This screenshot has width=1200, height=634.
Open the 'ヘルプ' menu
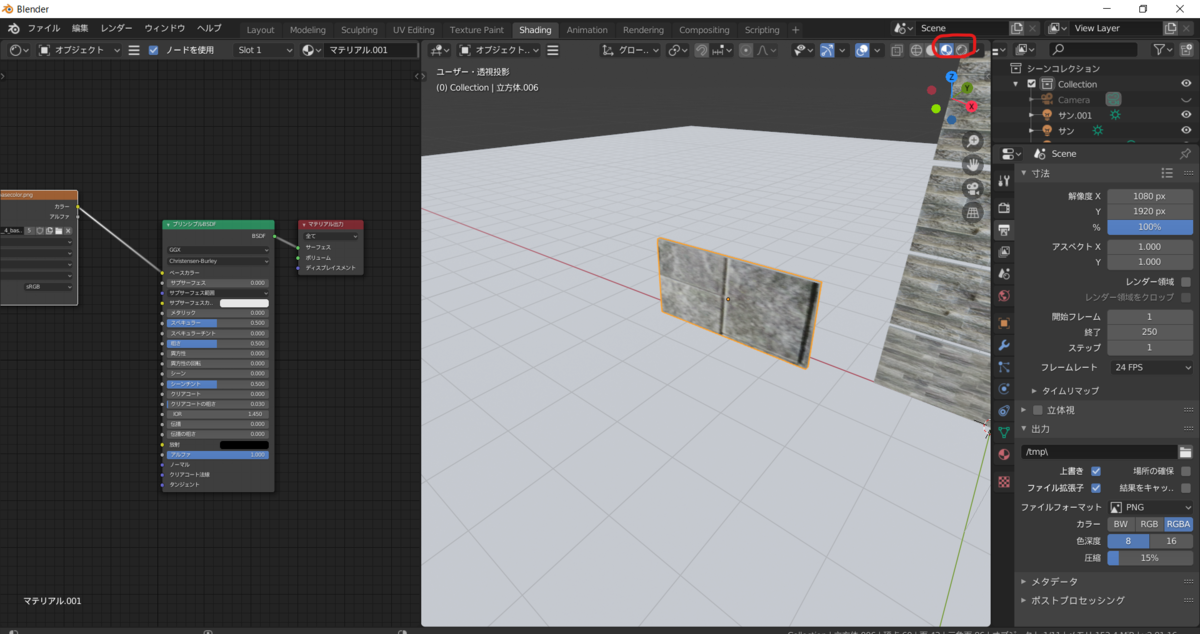[209, 29]
